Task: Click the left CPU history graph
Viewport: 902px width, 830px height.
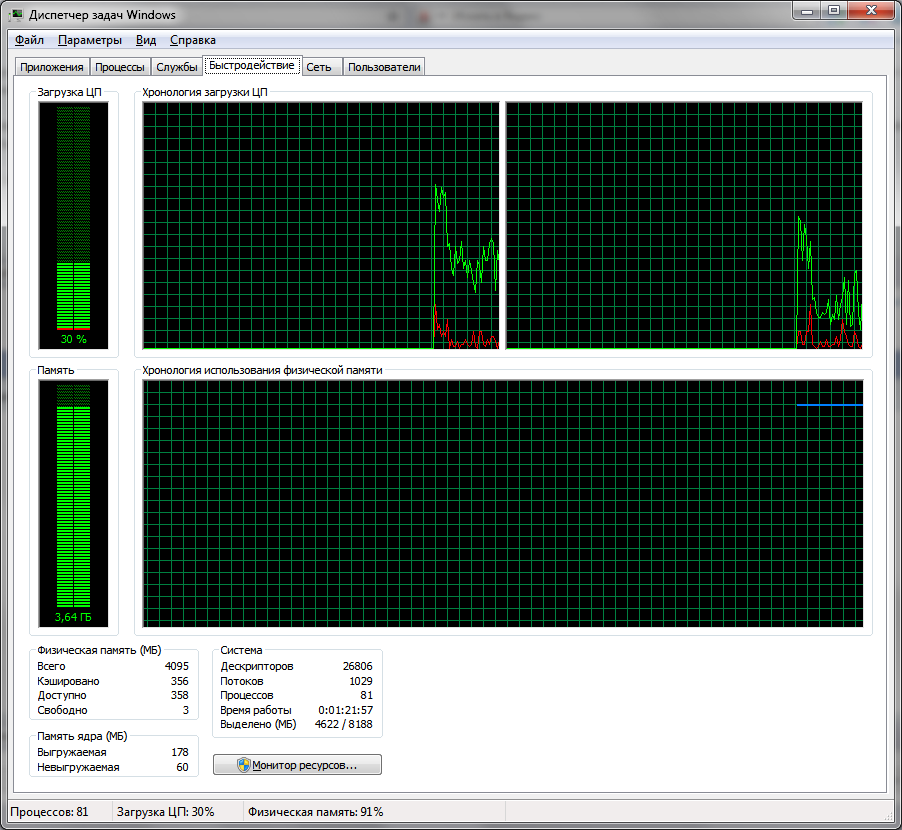Action: [x=320, y=225]
